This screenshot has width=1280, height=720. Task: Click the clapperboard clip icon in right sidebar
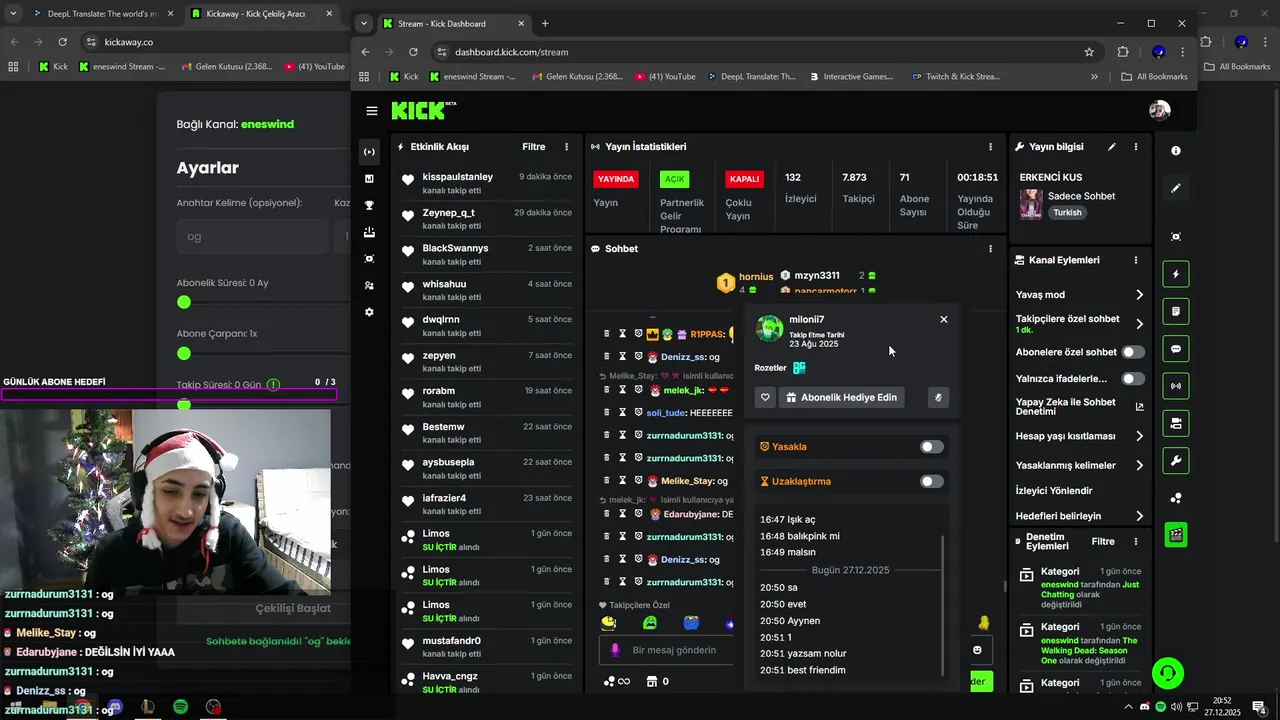pos(1176,535)
